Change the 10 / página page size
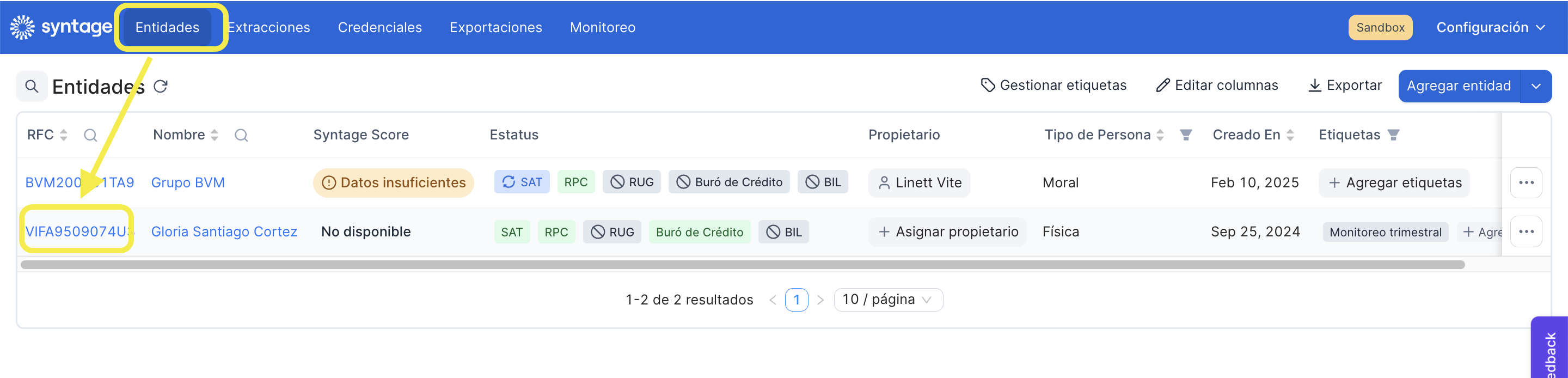Viewport: 1568px width, 378px height. [887, 300]
